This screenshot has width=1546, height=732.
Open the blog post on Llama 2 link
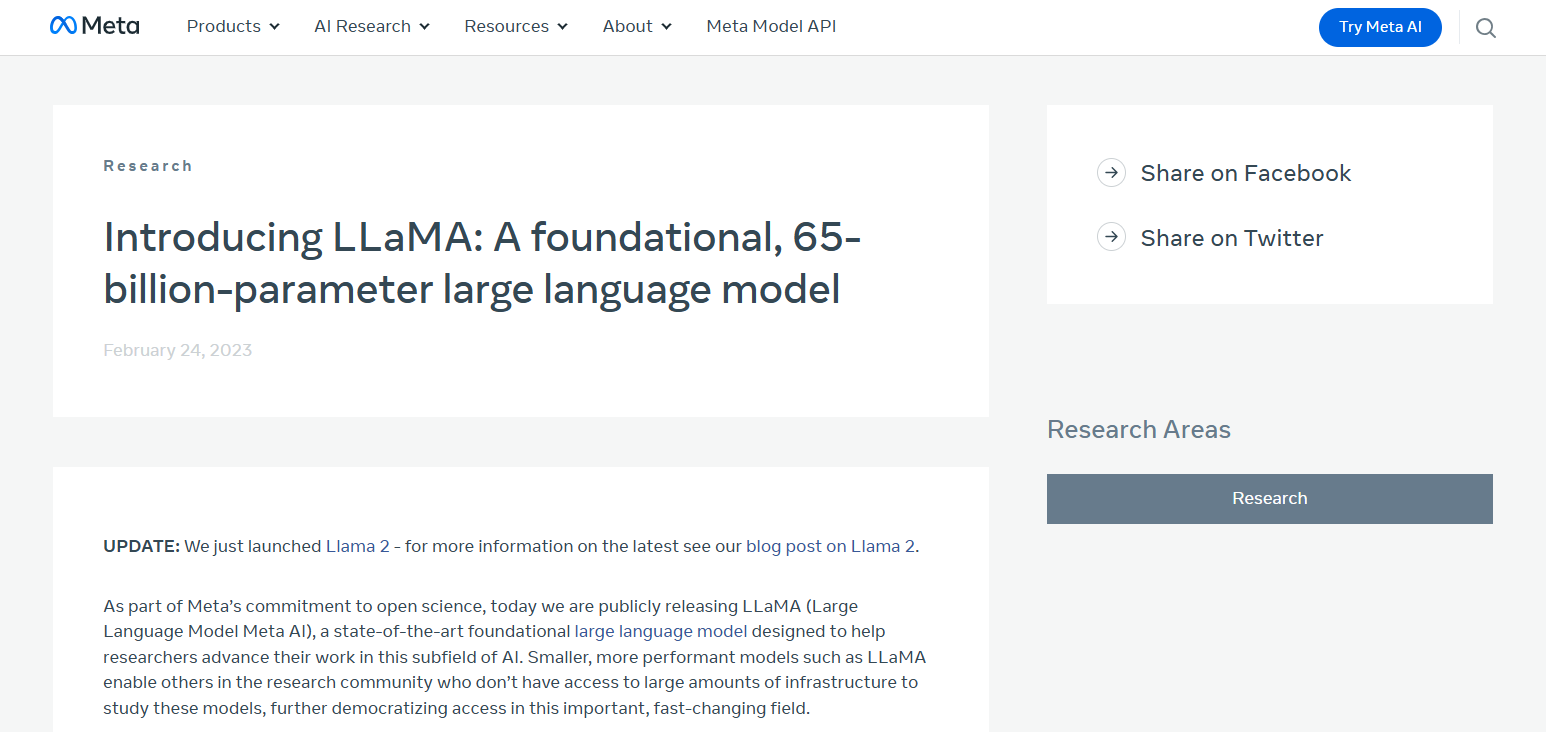click(x=830, y=546)
